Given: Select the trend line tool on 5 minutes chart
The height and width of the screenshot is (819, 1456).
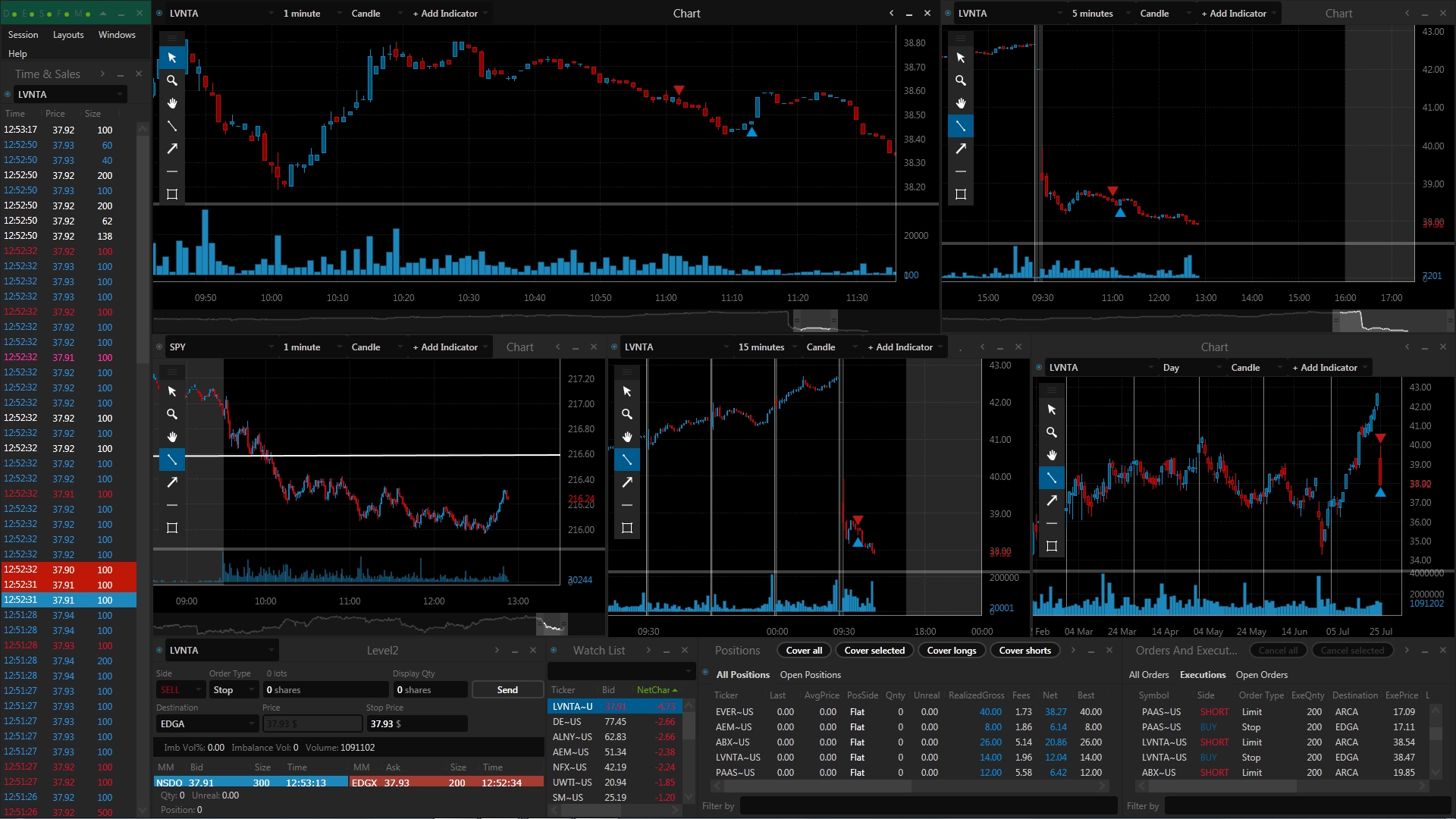Looking at the screenshot, I should [961, 126].
